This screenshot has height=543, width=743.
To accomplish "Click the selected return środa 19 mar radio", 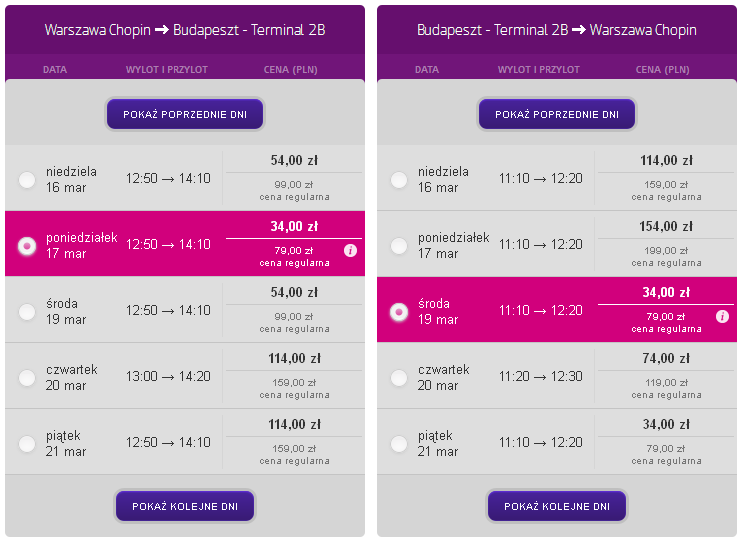I will click(399, 312).
